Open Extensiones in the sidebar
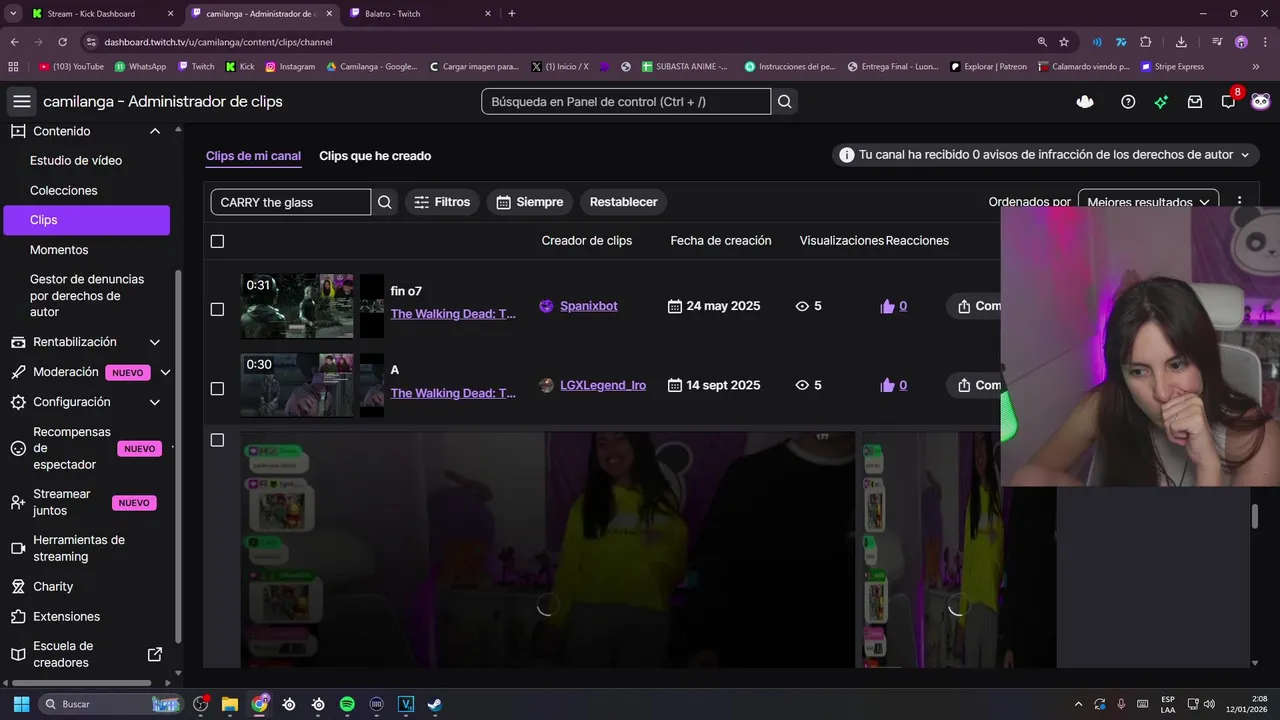The image size is (1280, 720). [x=66, y=616]
